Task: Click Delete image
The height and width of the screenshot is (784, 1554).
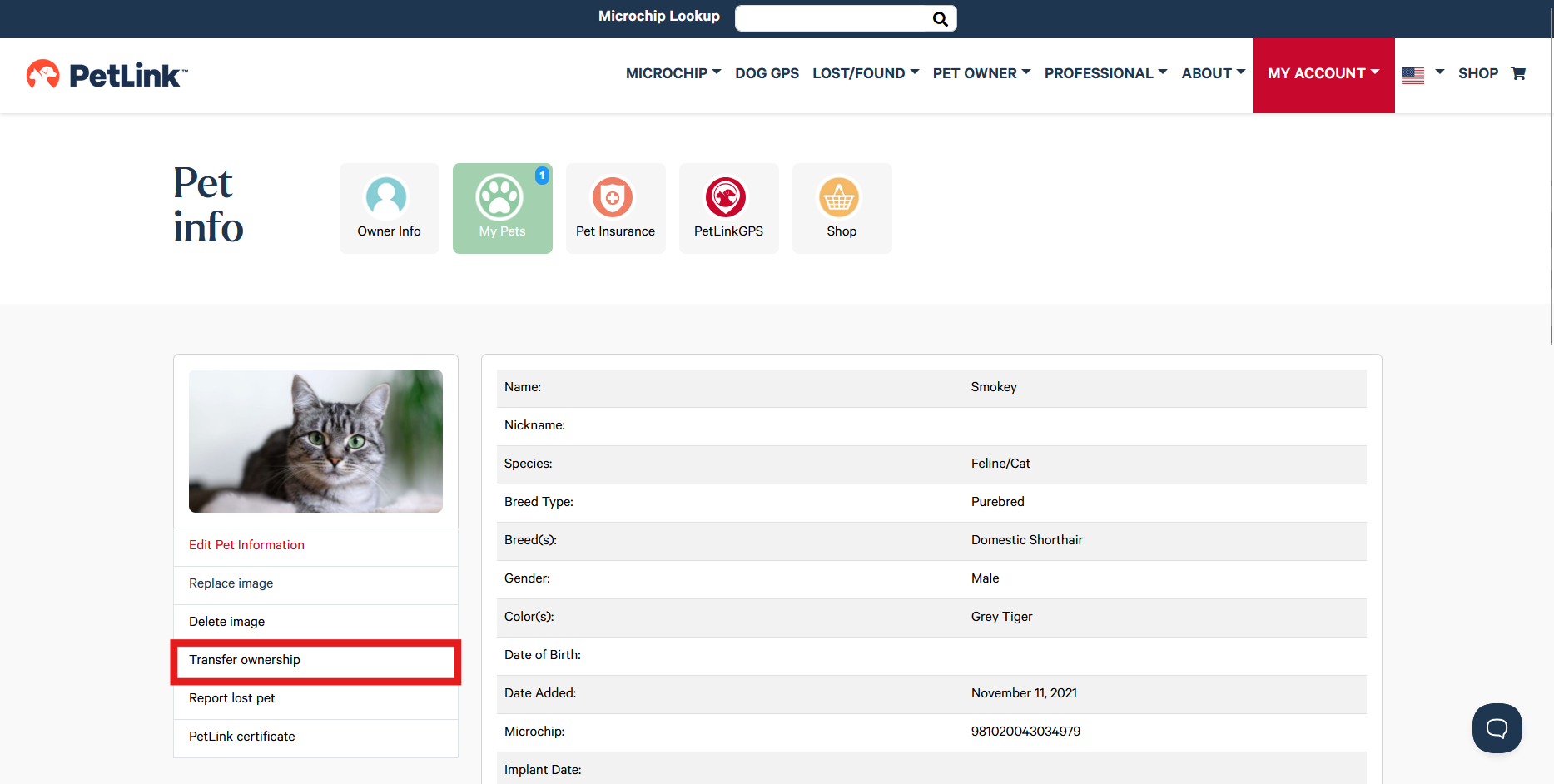Action: (226, 622)
